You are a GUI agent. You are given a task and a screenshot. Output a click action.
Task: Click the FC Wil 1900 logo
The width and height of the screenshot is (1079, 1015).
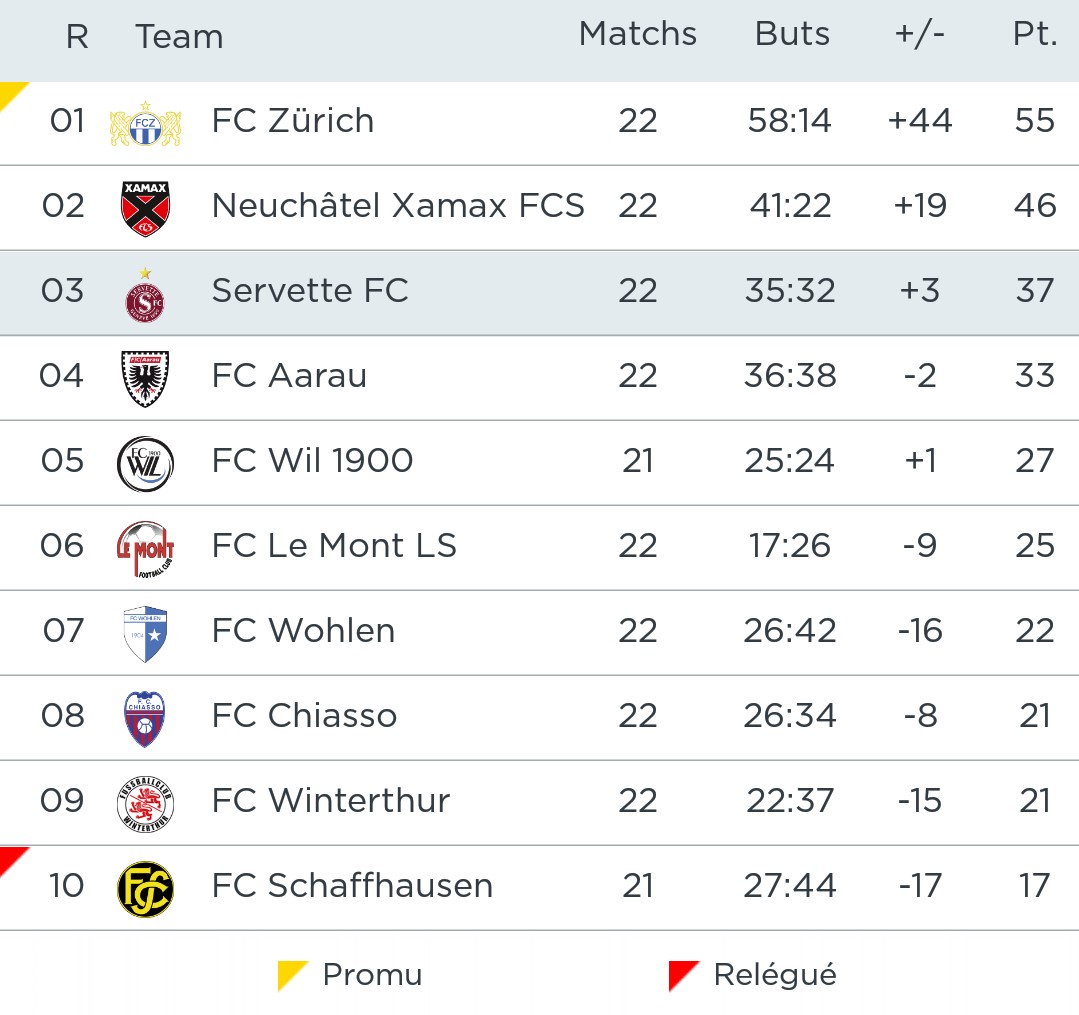pyautogui.click(x=145, y=464)
